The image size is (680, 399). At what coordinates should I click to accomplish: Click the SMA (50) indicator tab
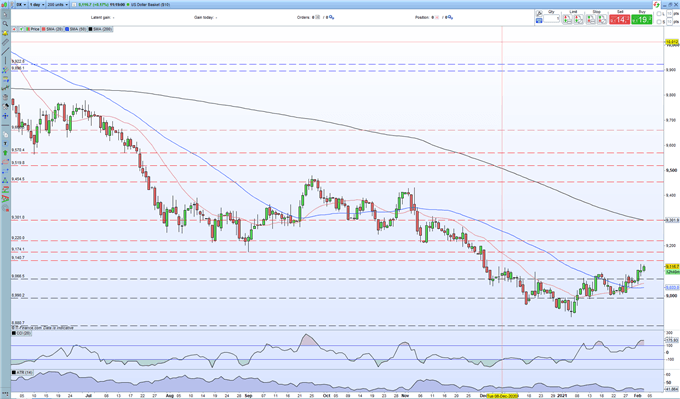tap(76, 29)
